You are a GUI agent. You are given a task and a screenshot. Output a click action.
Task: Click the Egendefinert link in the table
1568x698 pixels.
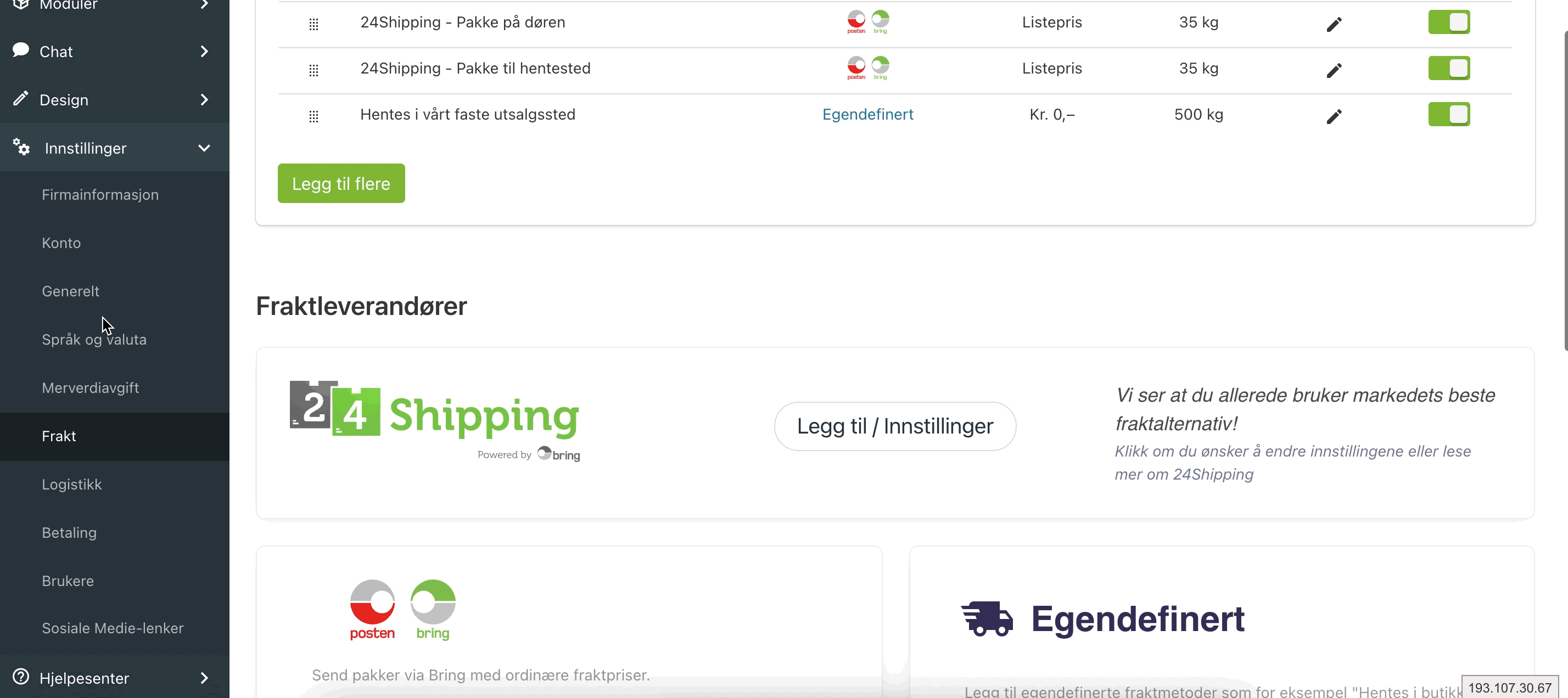867,114
